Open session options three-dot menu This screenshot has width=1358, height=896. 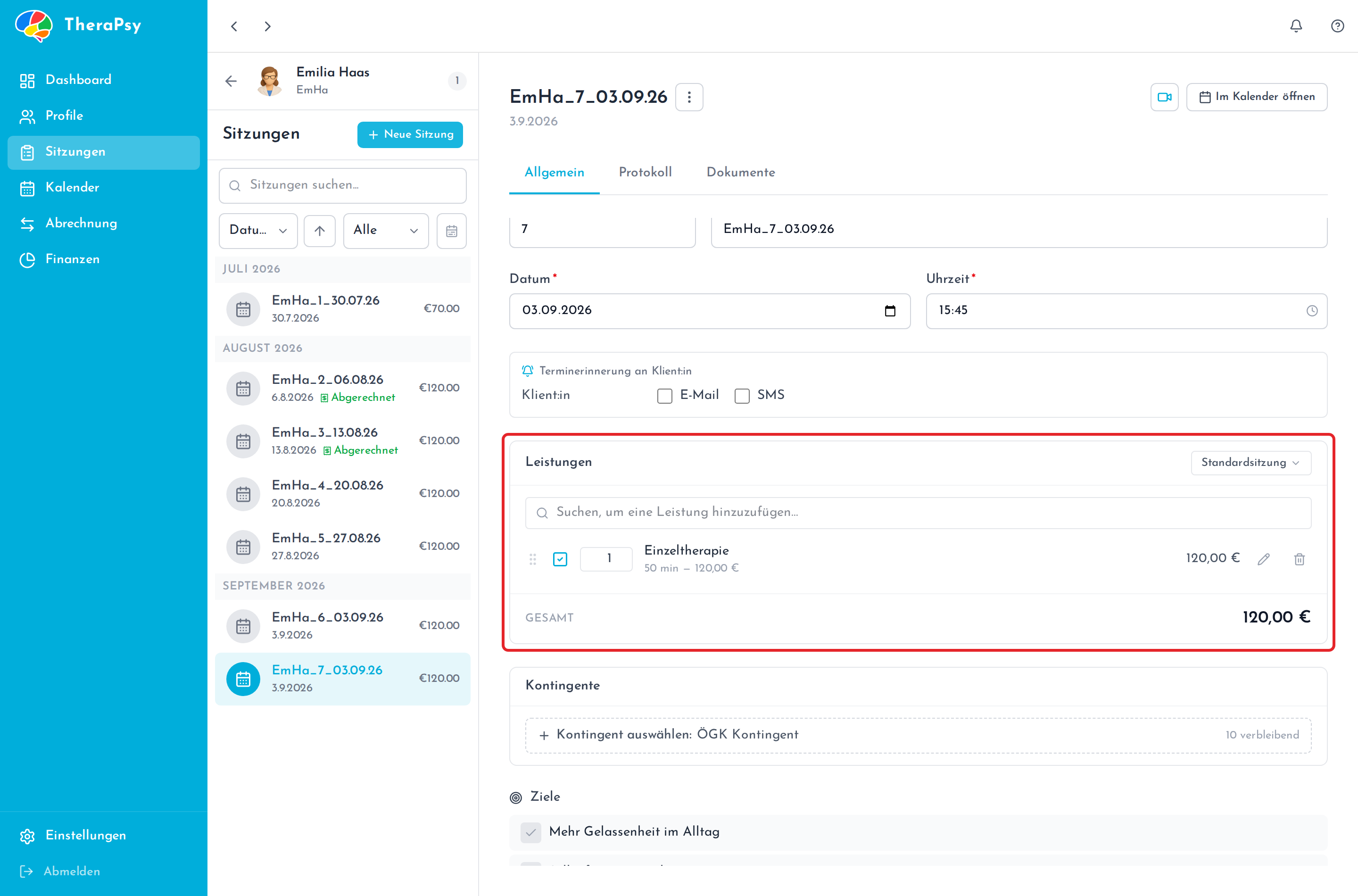coord(689,97)
